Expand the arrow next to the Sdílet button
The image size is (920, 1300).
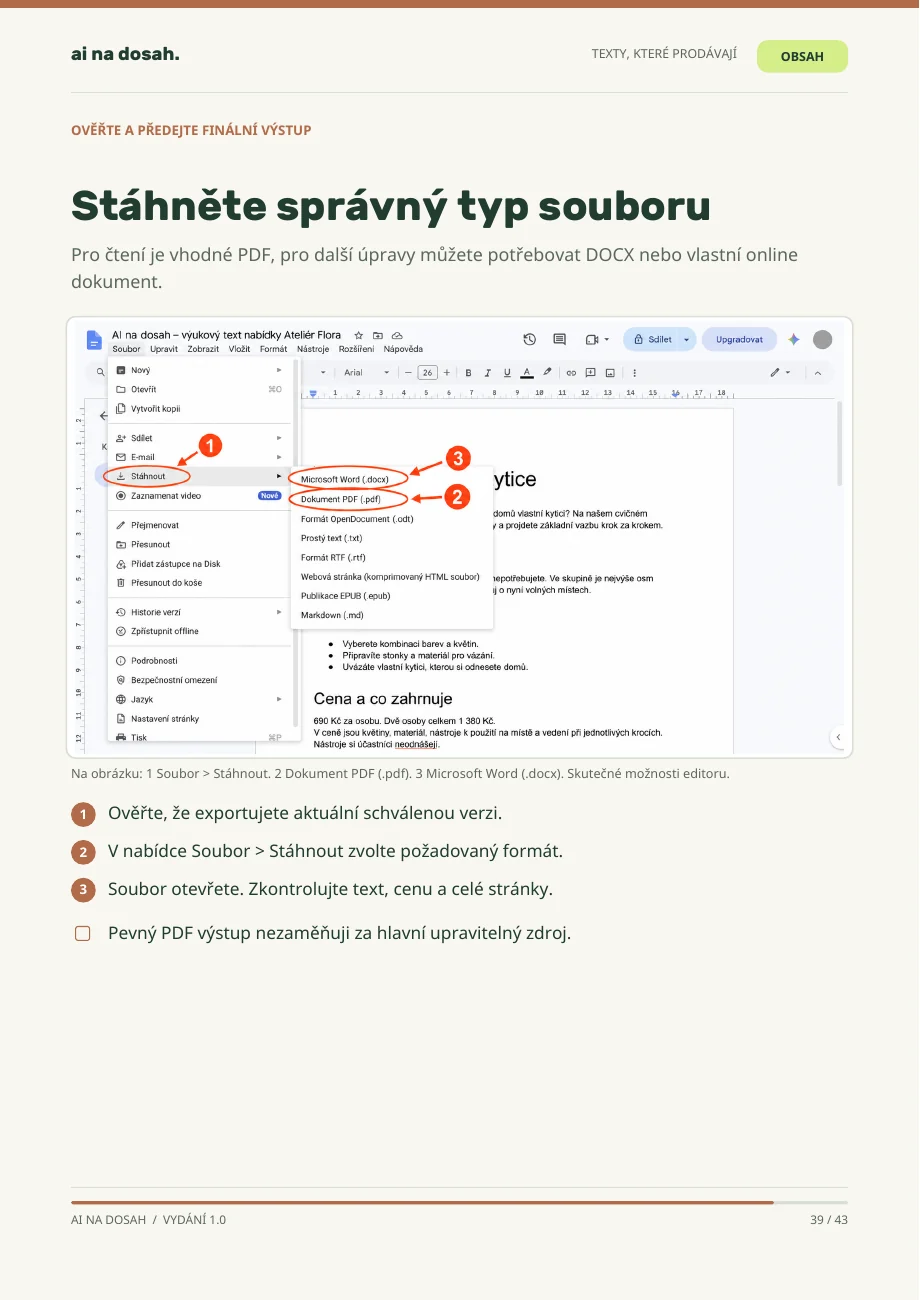click(x=687, y=340)
